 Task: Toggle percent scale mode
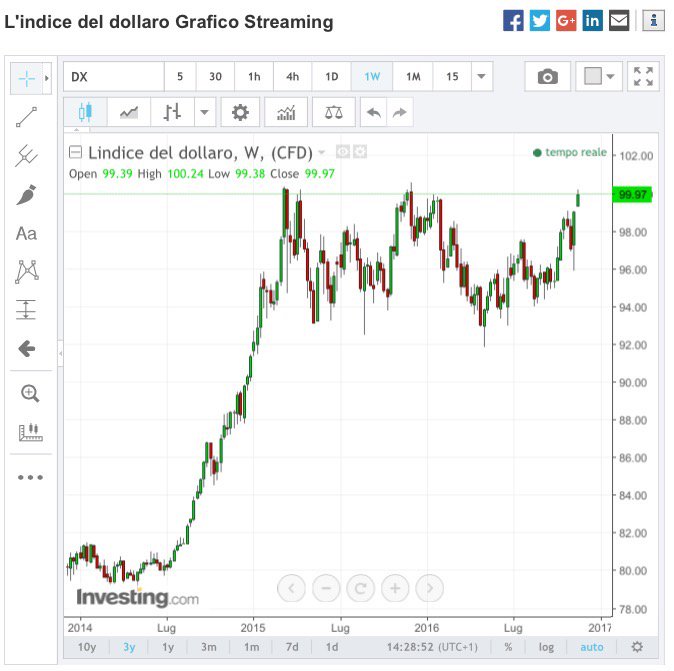coord(508,646)
